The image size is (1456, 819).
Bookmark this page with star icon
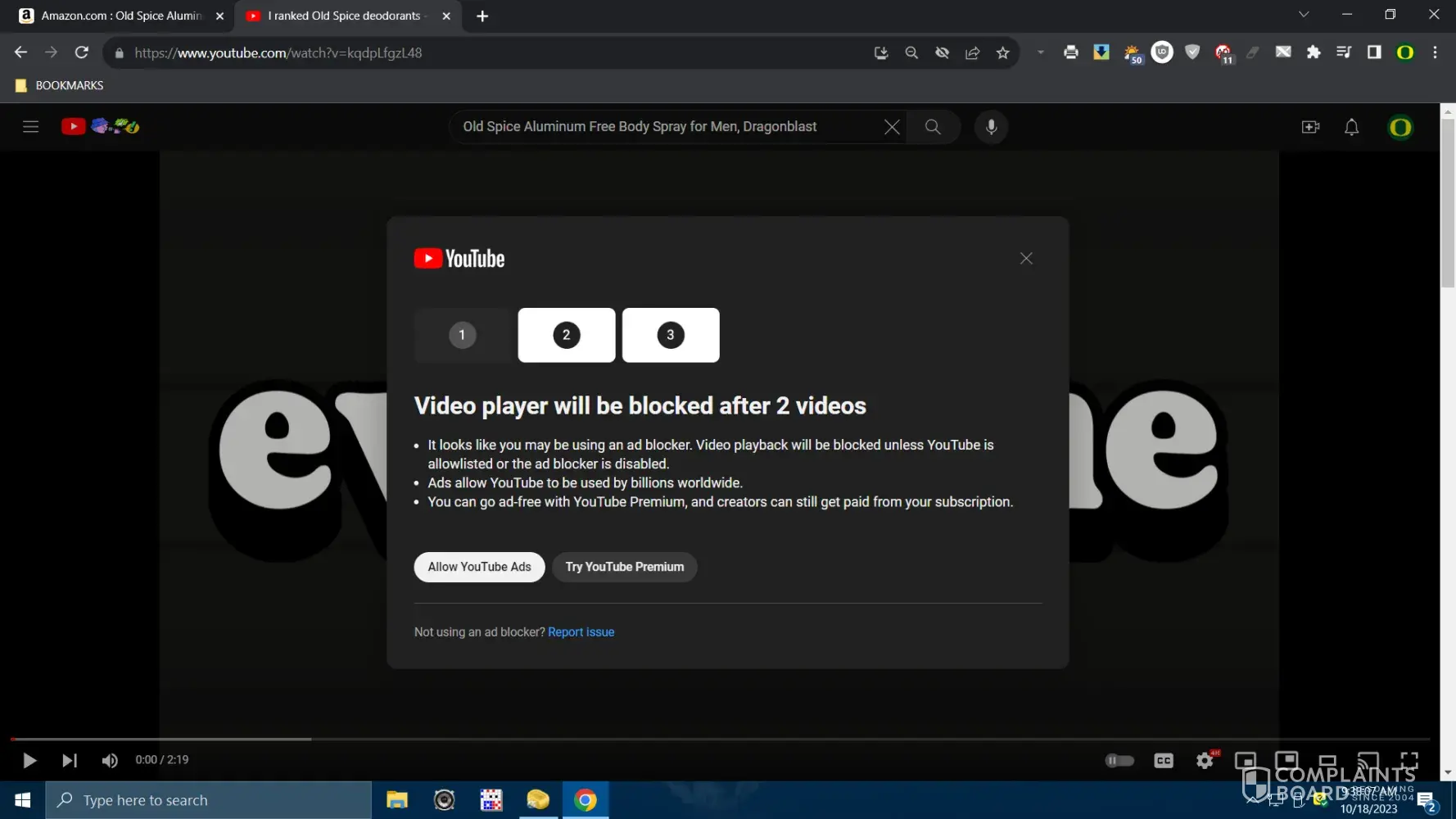coord(1002,53)
